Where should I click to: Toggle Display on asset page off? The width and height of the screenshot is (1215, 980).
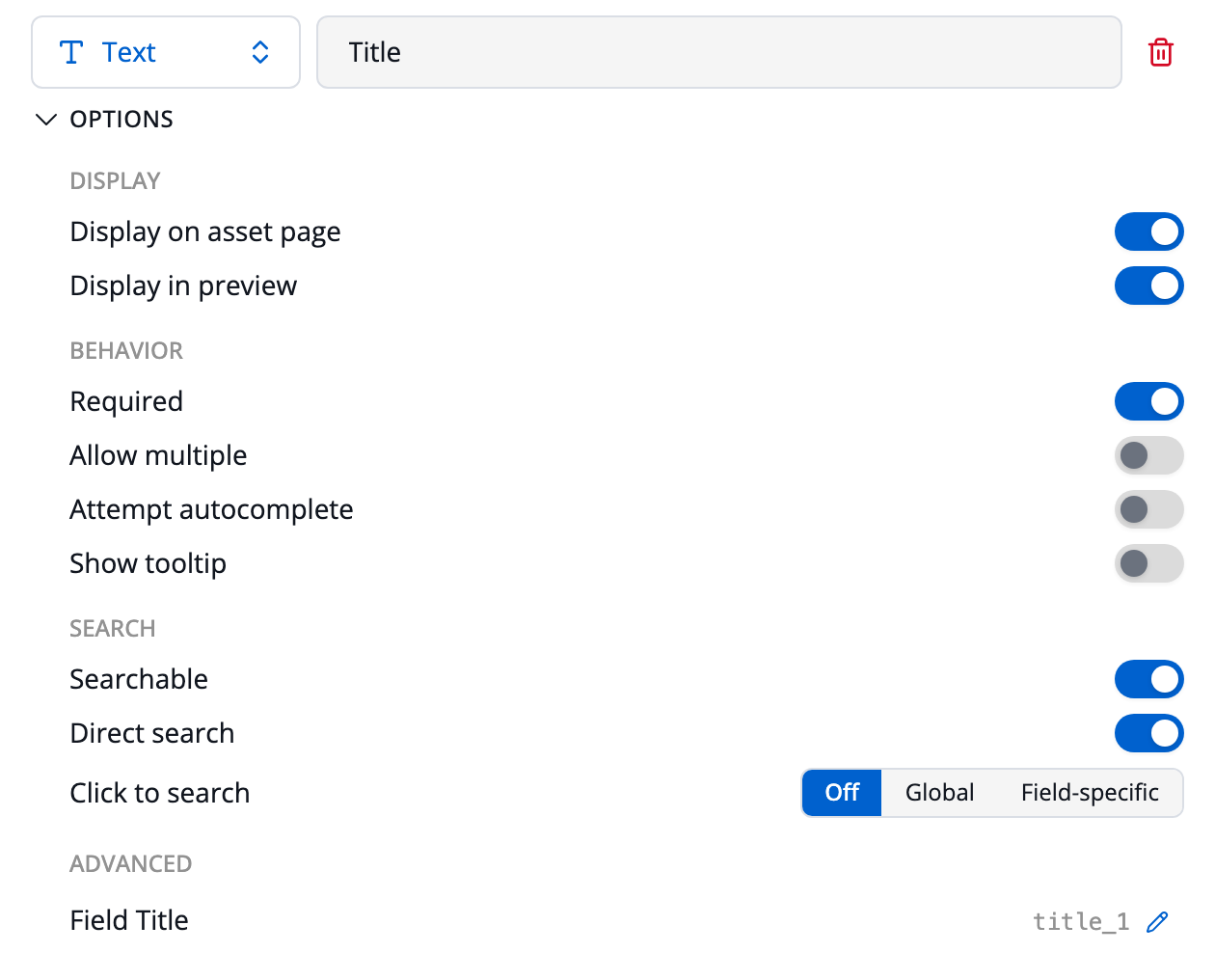pos(1148,231)
